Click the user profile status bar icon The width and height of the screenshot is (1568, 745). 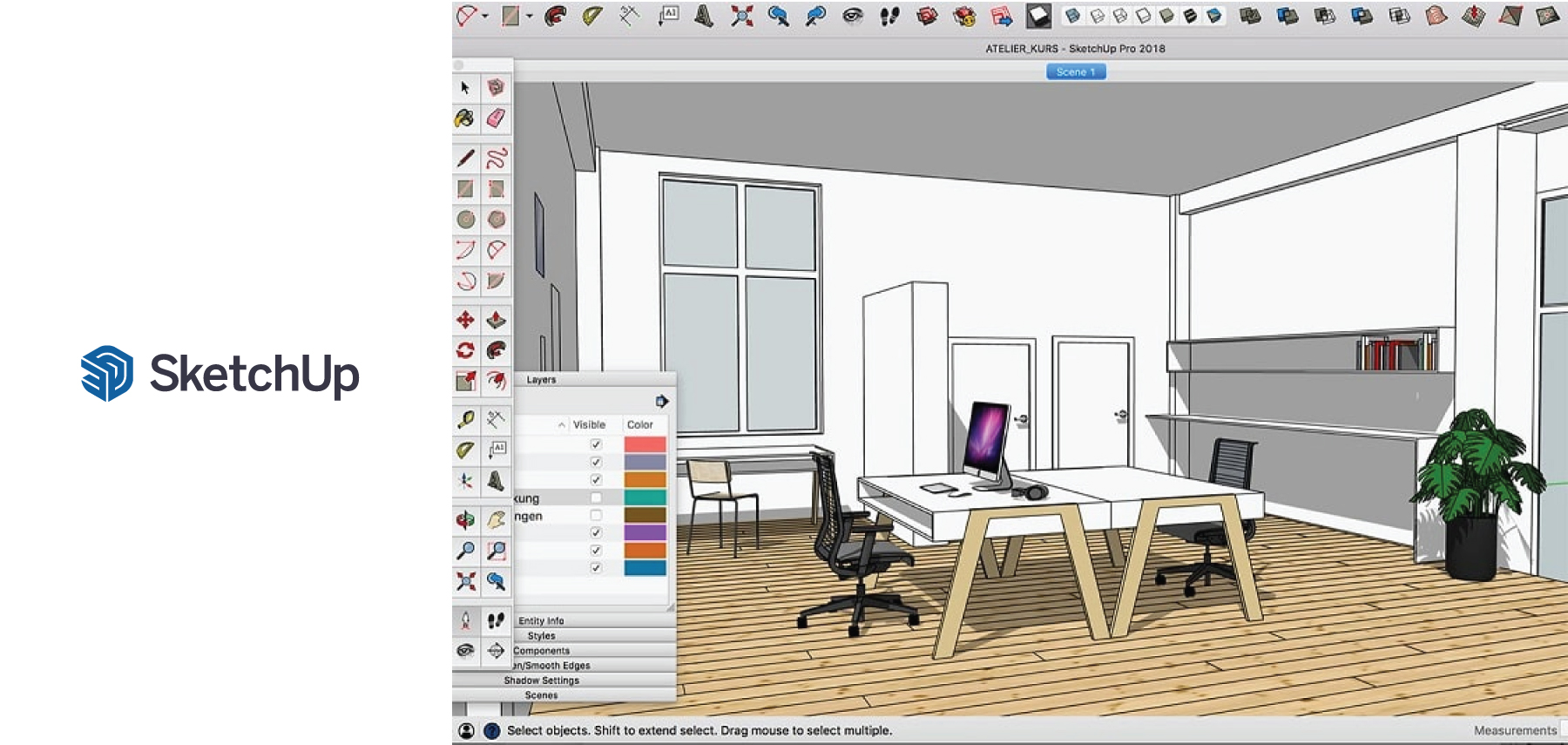[x=466, y=730]
